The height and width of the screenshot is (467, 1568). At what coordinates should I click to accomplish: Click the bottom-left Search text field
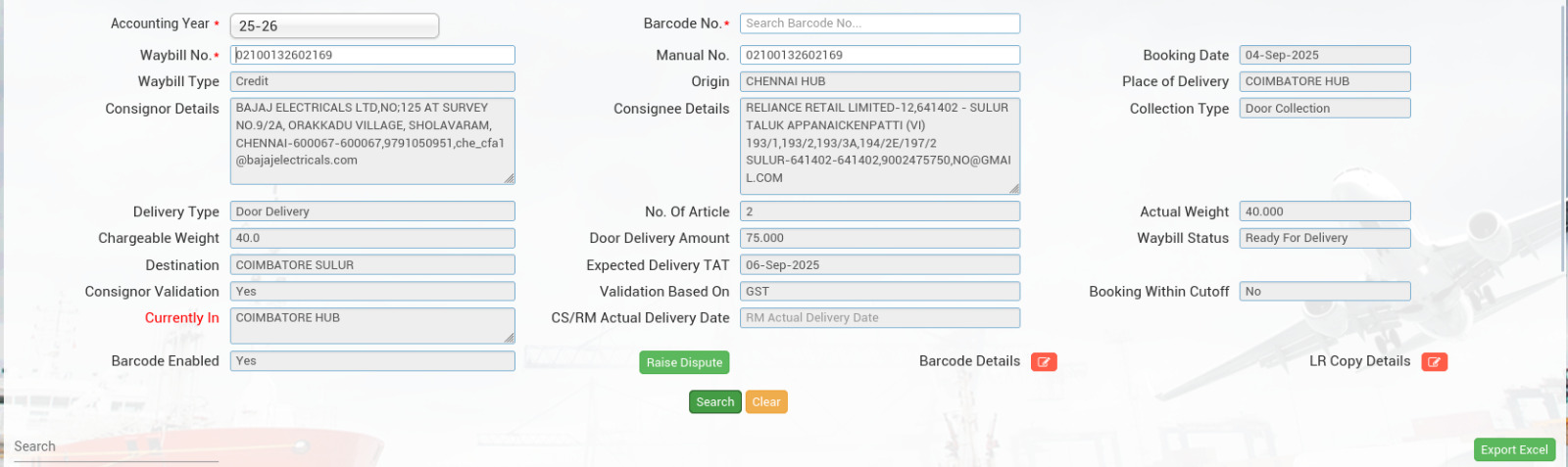[116, 447]
